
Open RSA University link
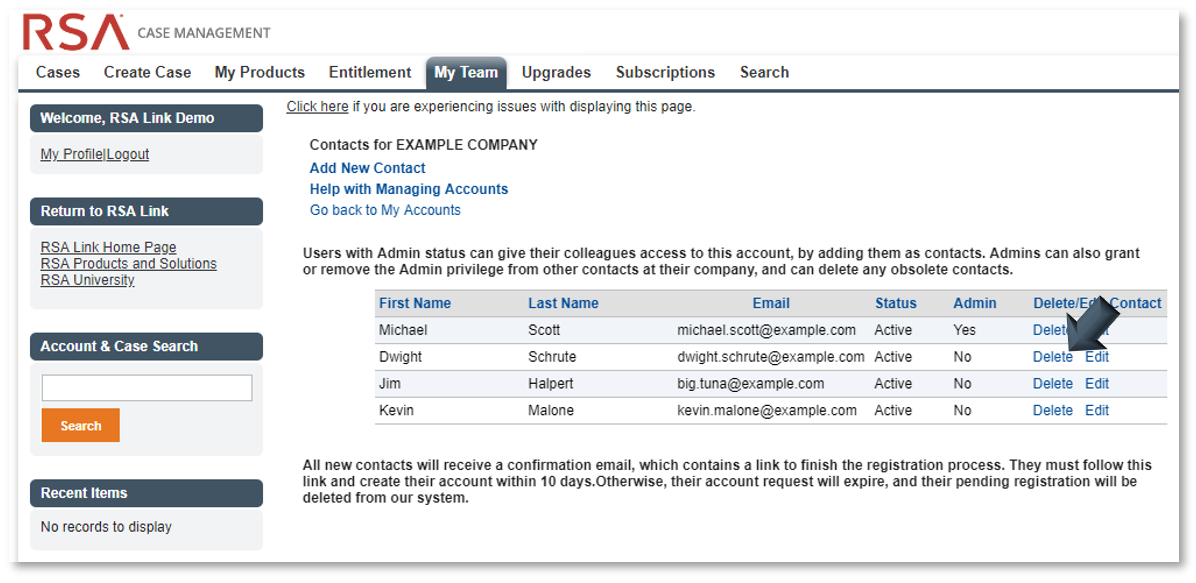click(87, 280)
